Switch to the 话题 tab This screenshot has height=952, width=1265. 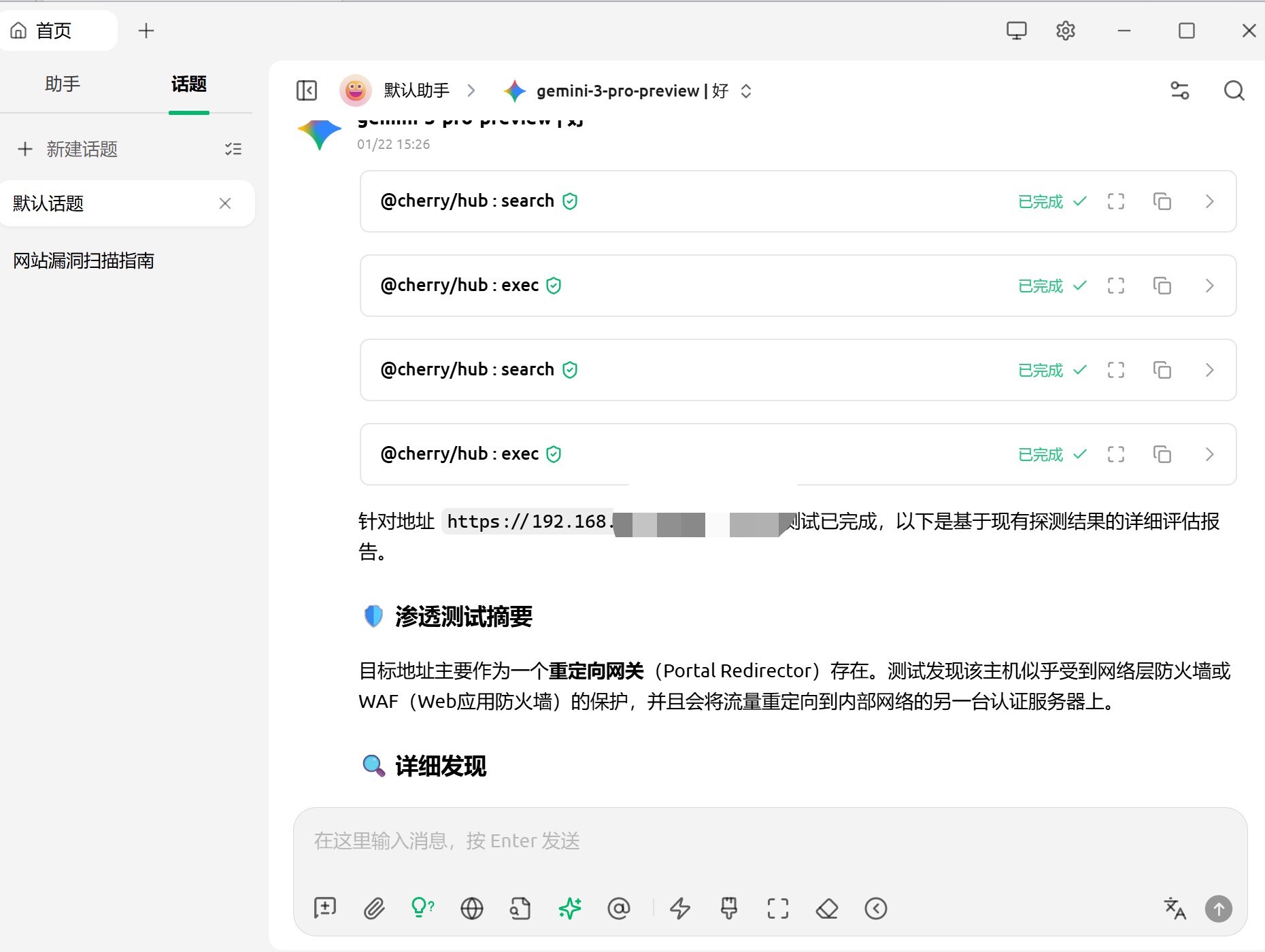click(188, 84)
